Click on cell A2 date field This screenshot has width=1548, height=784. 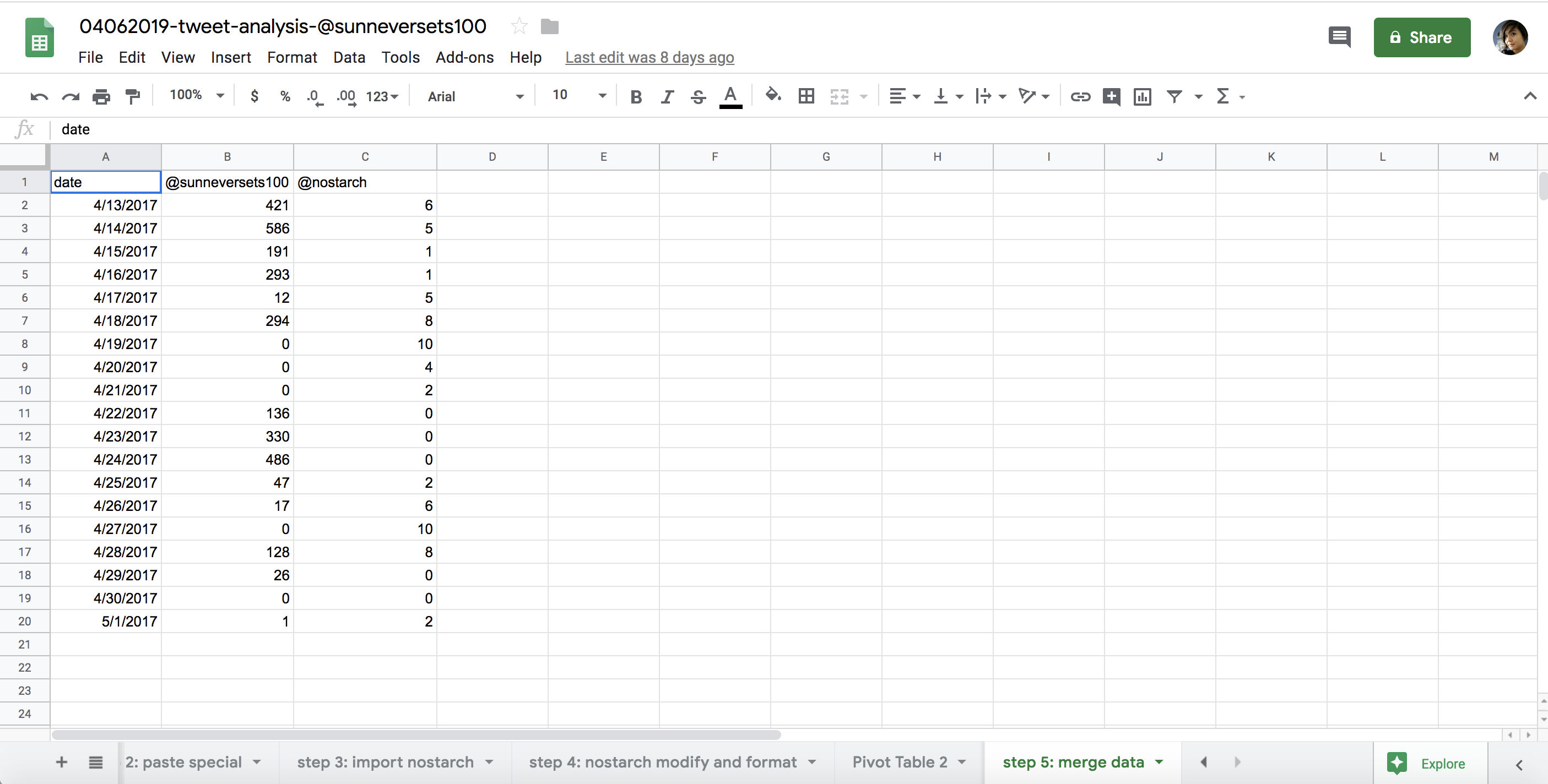pyautogui.click(x=105, y=205)
